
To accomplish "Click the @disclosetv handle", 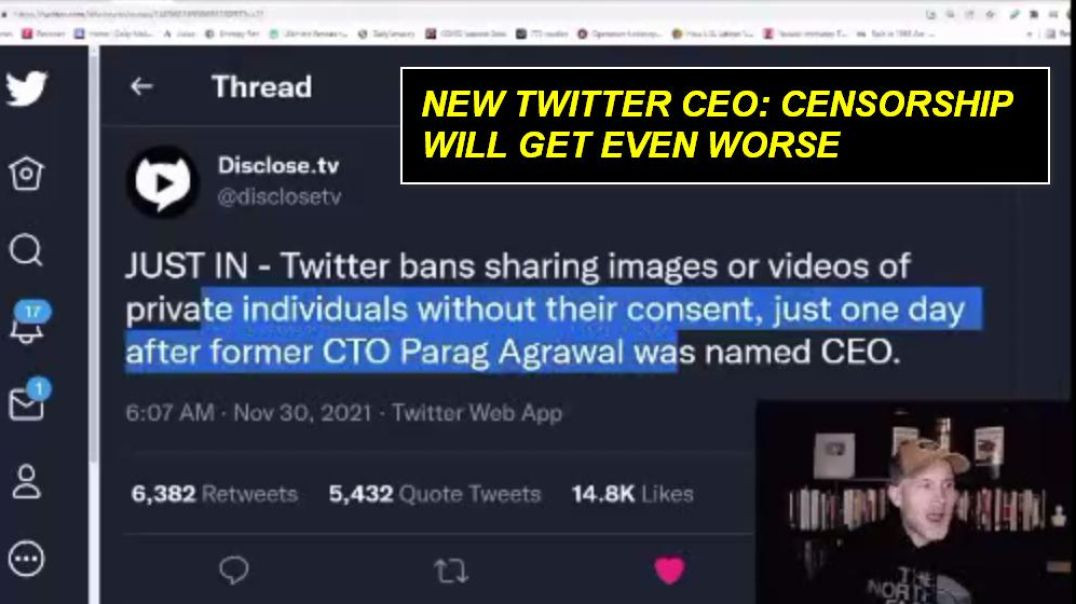I will click(279, 197).
